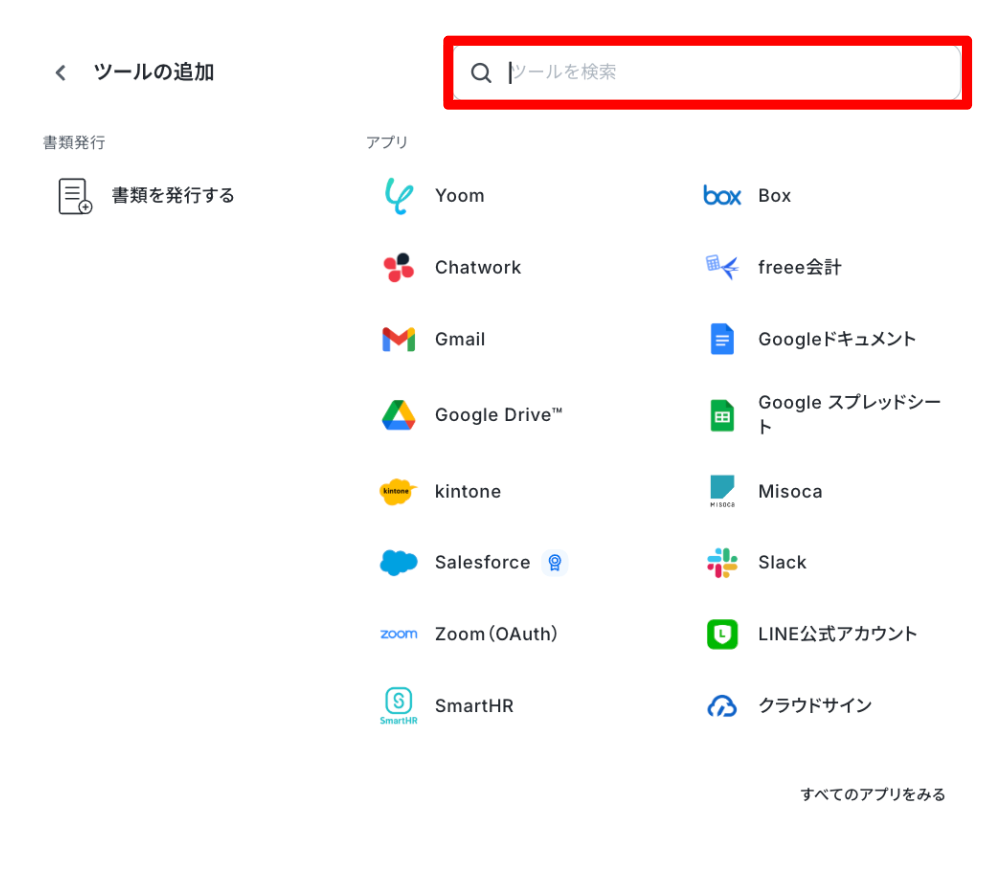Select the 書類を発行する label

(x=173, y=195)
